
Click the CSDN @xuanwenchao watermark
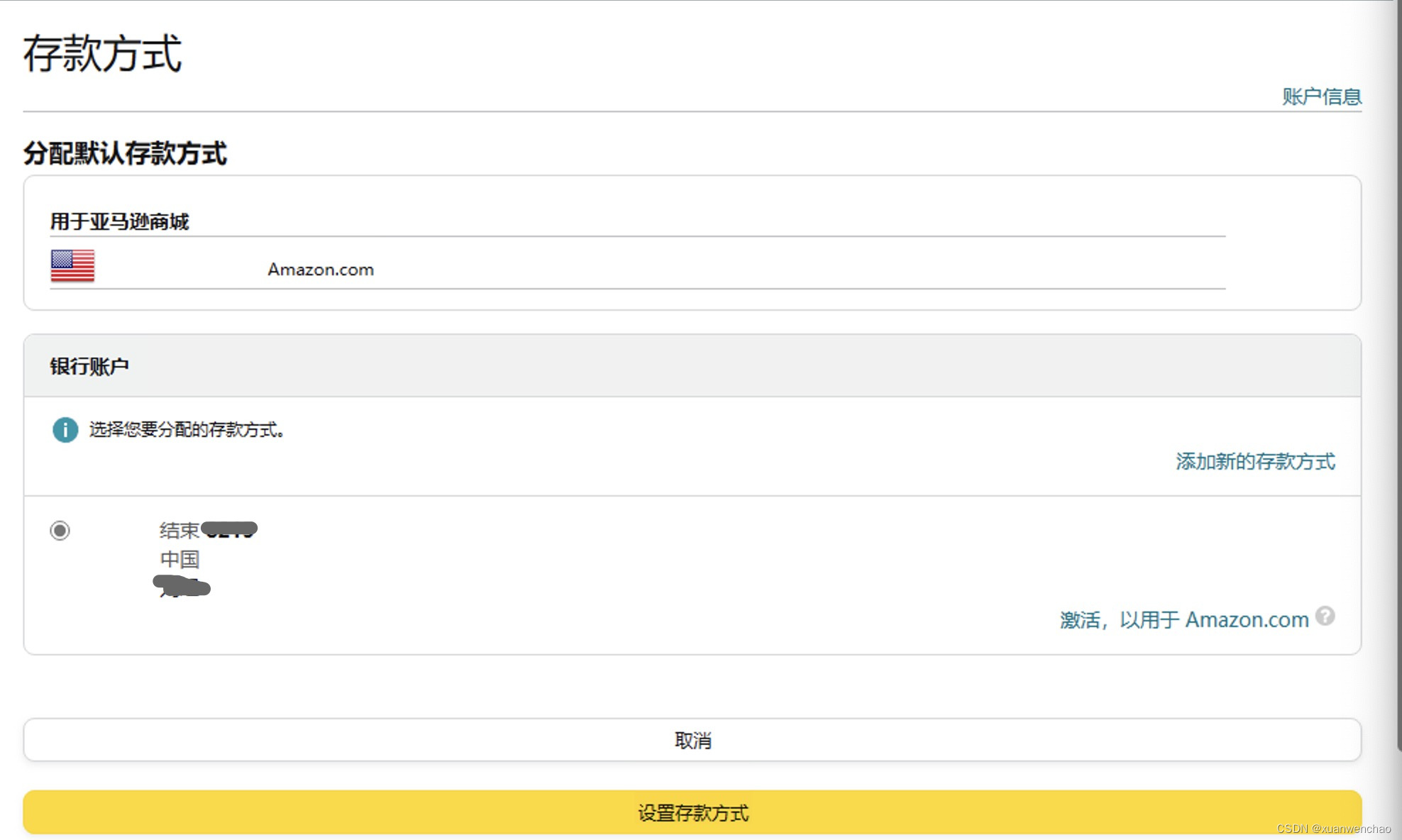[1333, 829]
